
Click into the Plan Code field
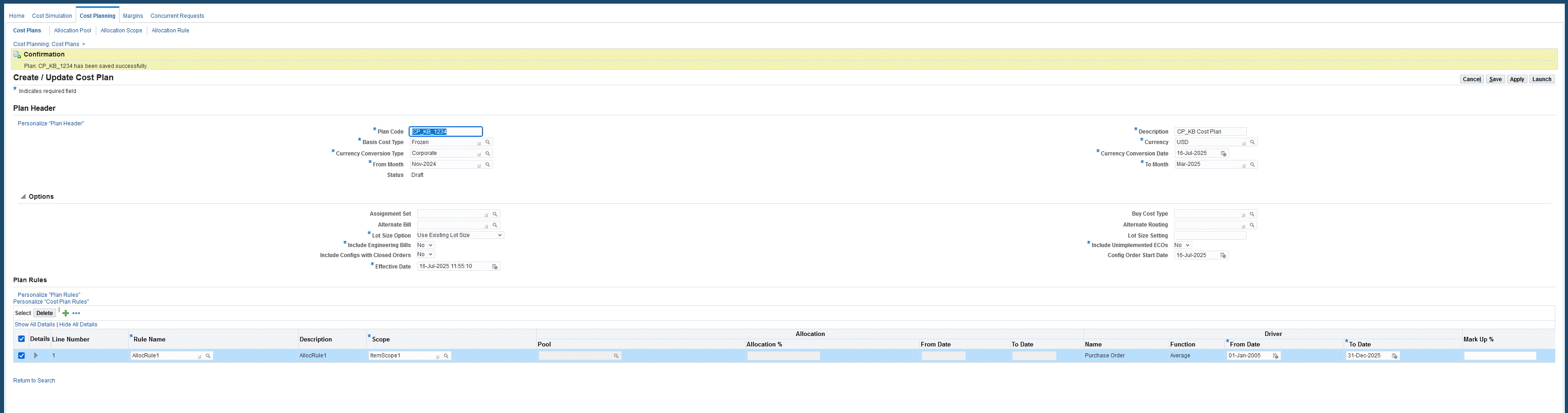(x=446, y=131)
